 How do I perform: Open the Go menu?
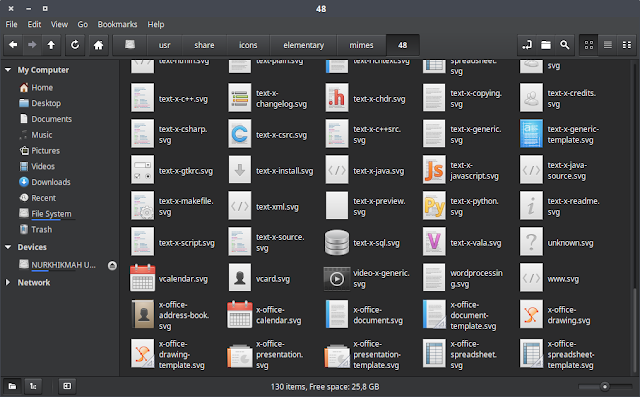point(82,24)
